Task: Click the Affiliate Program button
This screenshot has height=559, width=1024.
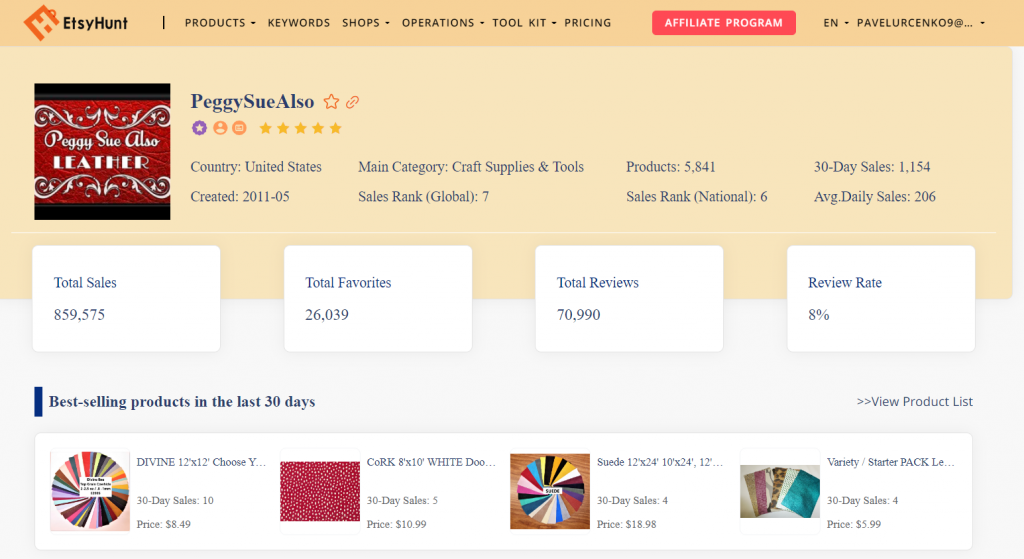Action: 723,23
